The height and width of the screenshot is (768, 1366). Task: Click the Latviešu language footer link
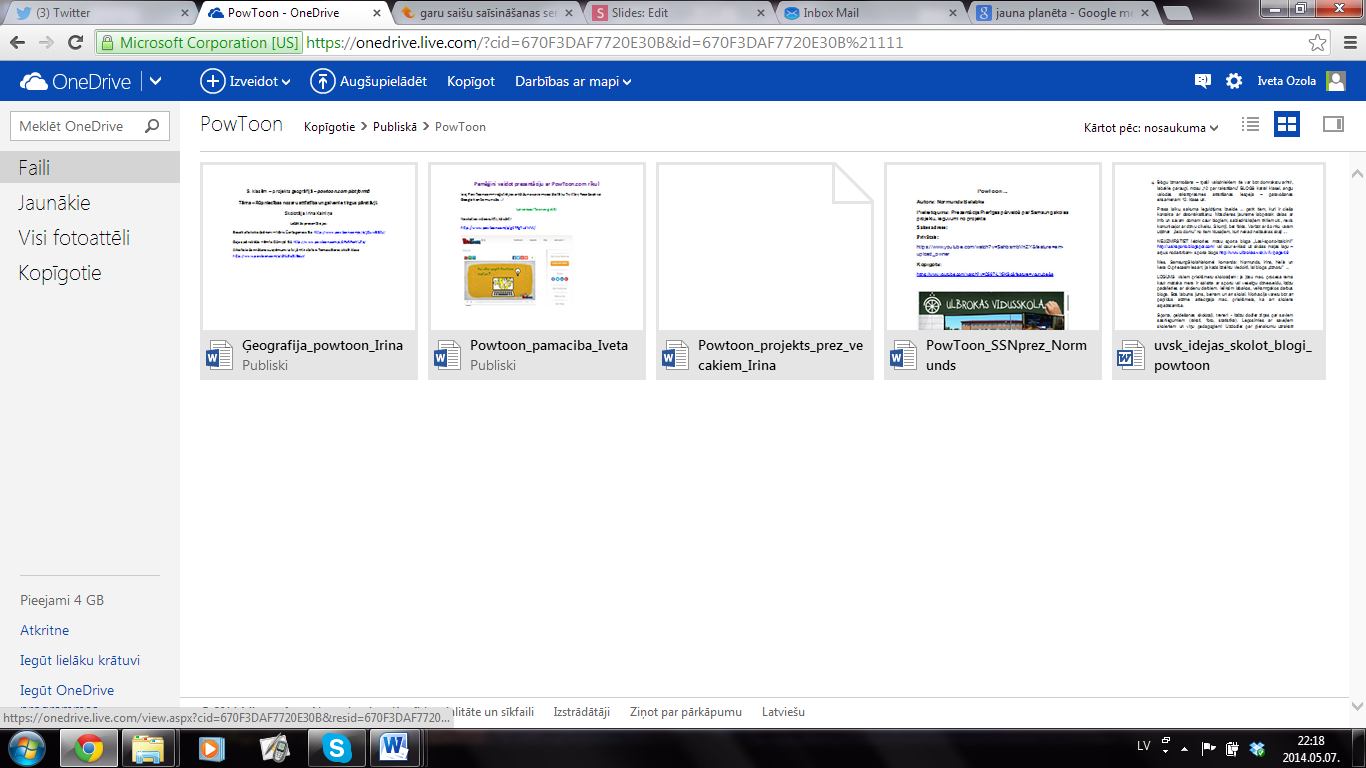(x=783, y=712)
